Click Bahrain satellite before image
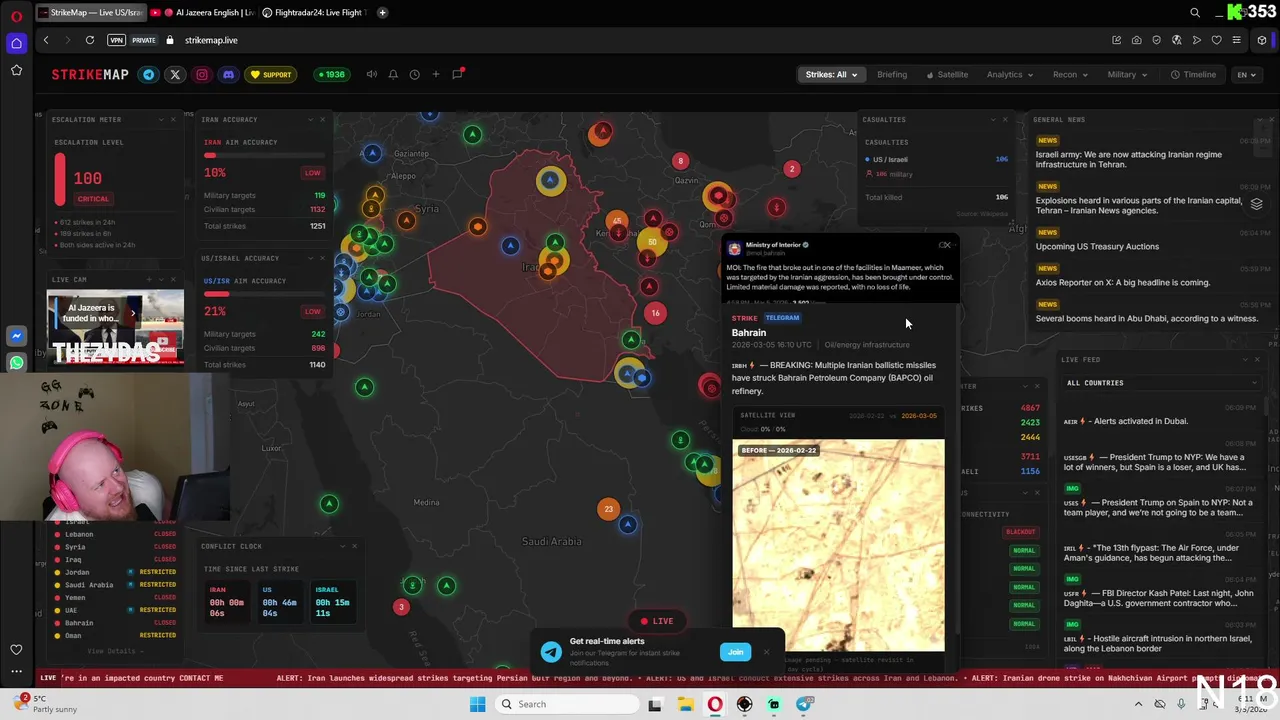1280x720 pixels. pyautogui.click(x=838, y=545)
